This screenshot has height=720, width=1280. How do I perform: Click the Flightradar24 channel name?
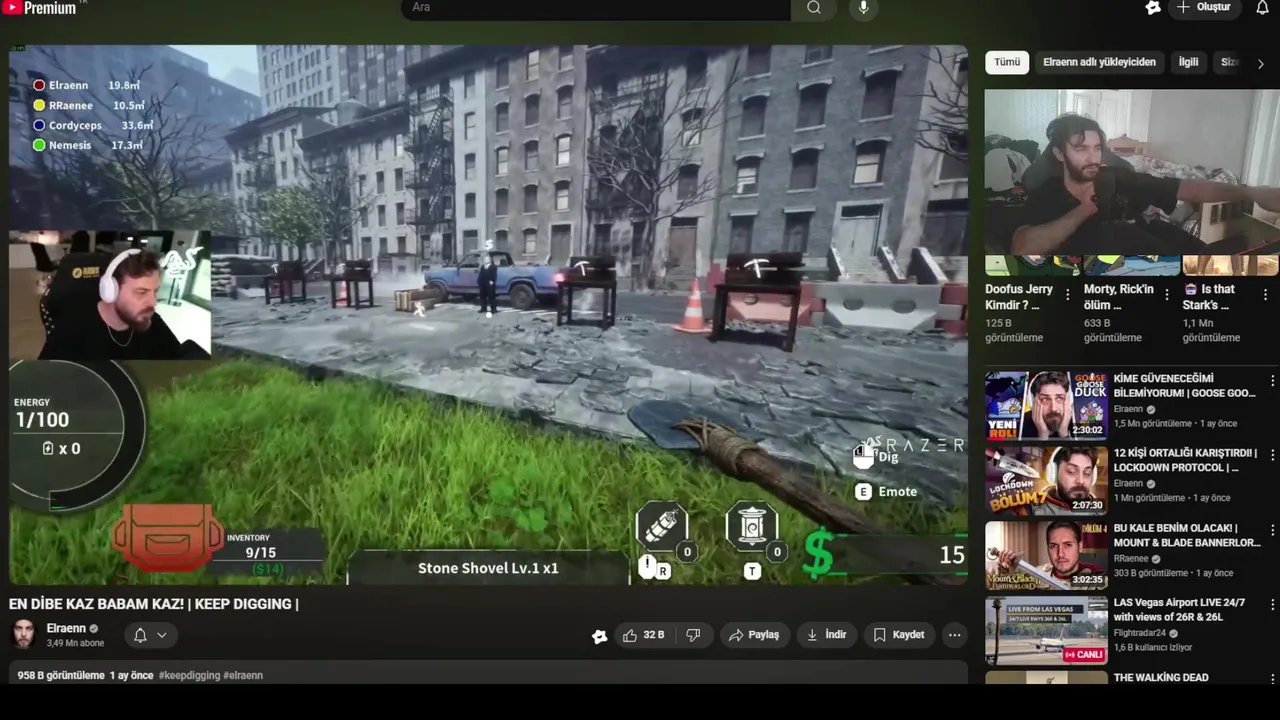tap(1140, 633)
